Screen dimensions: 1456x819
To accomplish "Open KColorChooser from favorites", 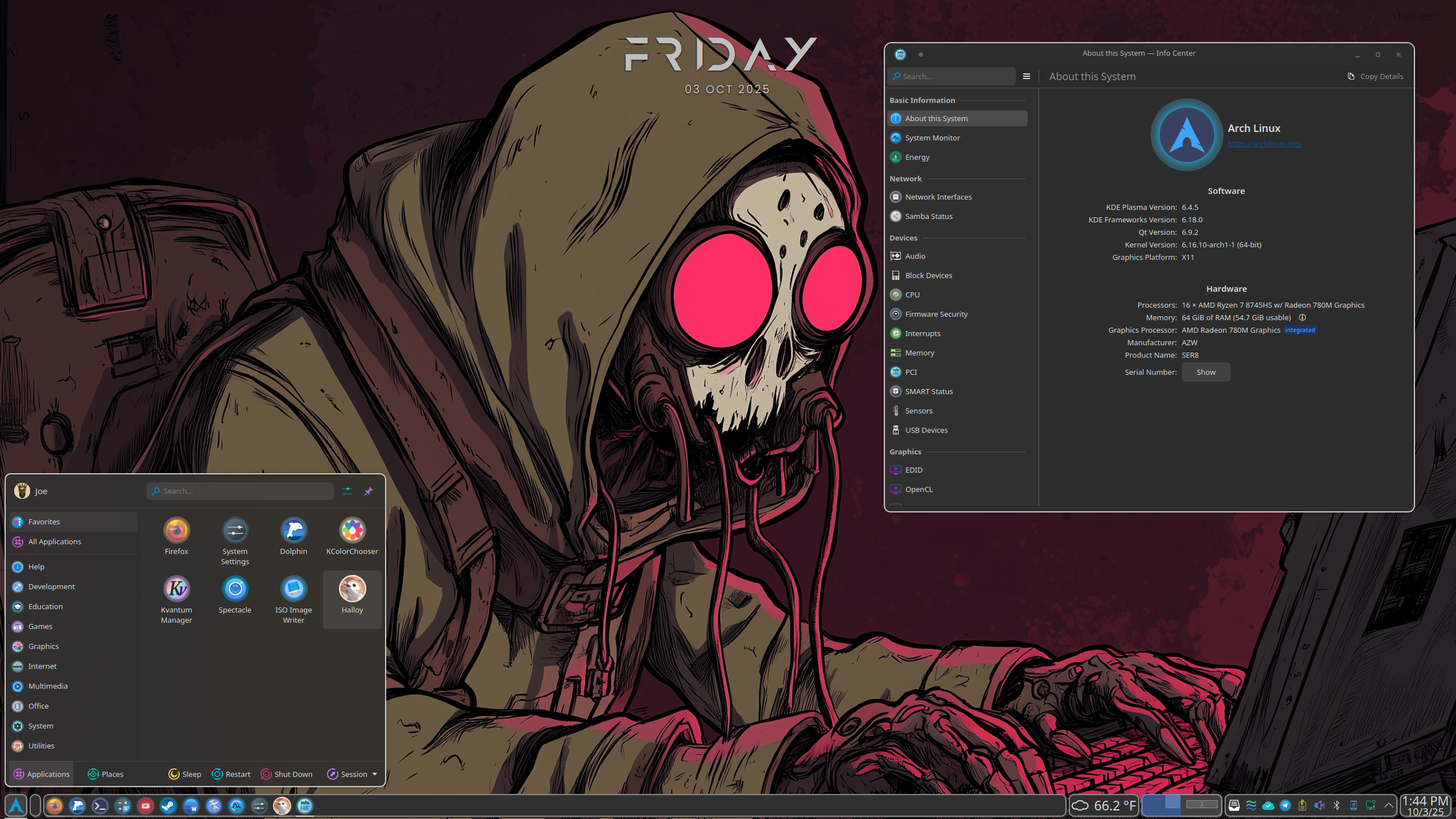I will pos(352,531).
